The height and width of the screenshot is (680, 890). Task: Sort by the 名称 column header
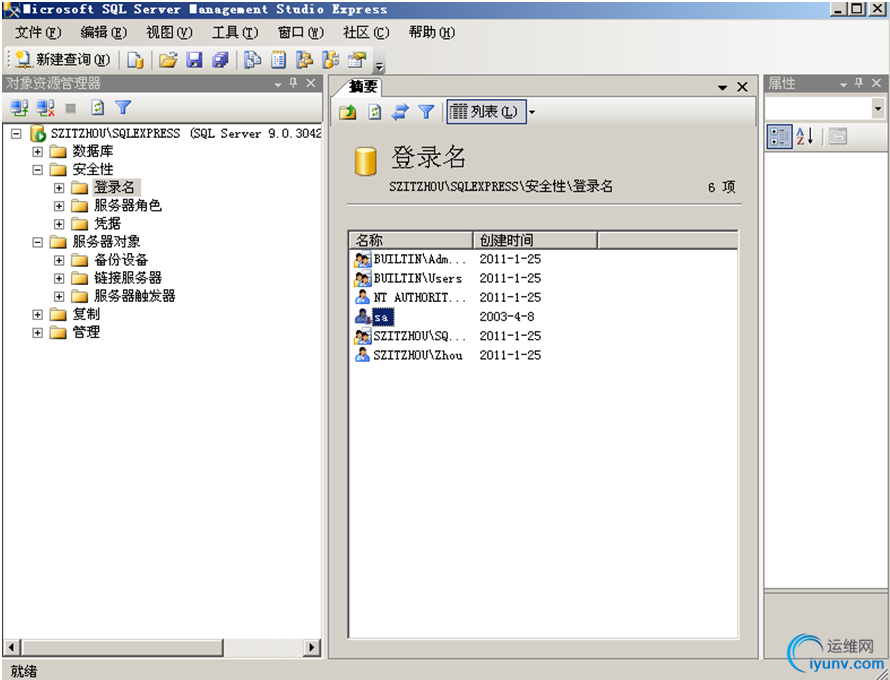tap(411, 240)
